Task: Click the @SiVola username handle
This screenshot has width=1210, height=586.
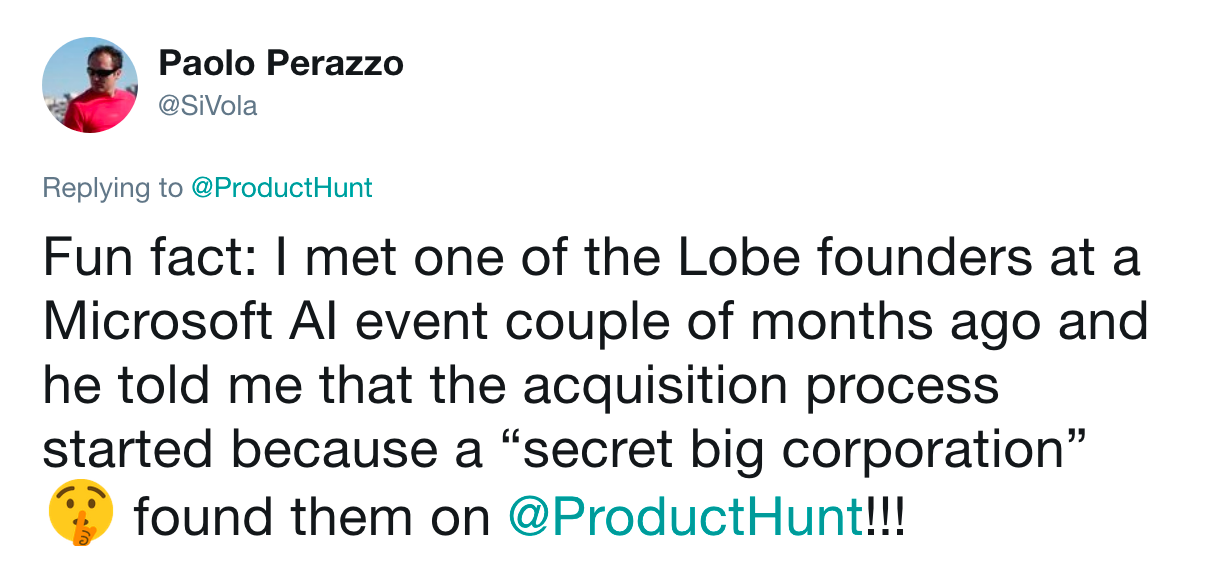Action: (208, 106)
